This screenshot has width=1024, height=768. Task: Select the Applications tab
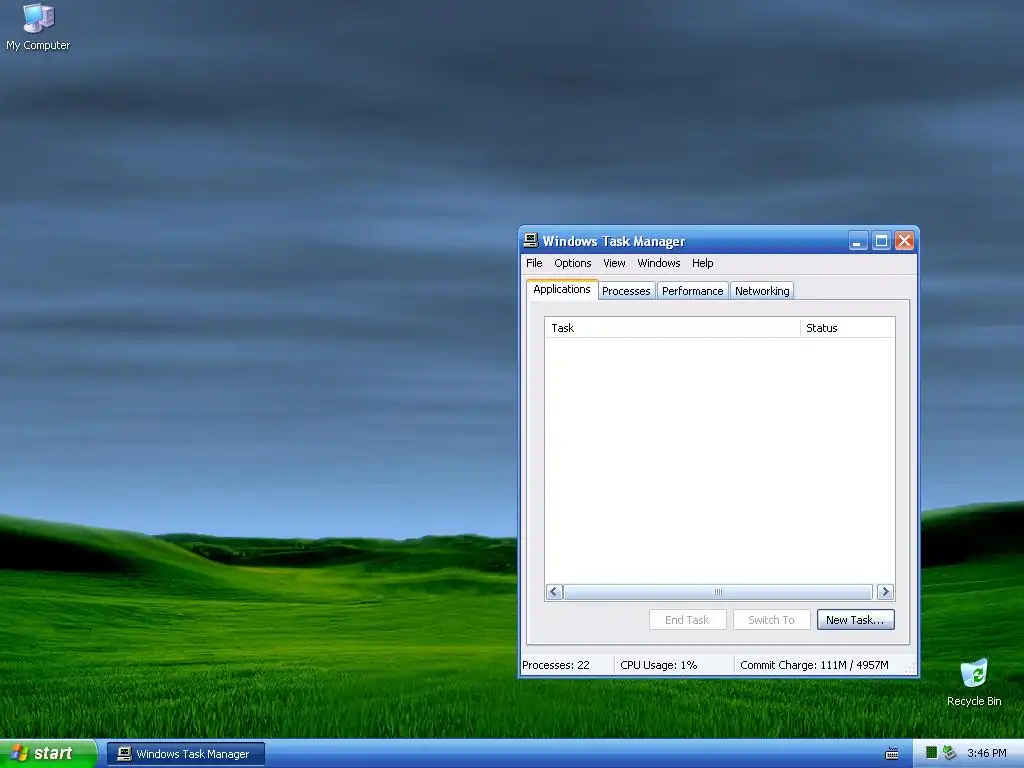tap(562, 289)
